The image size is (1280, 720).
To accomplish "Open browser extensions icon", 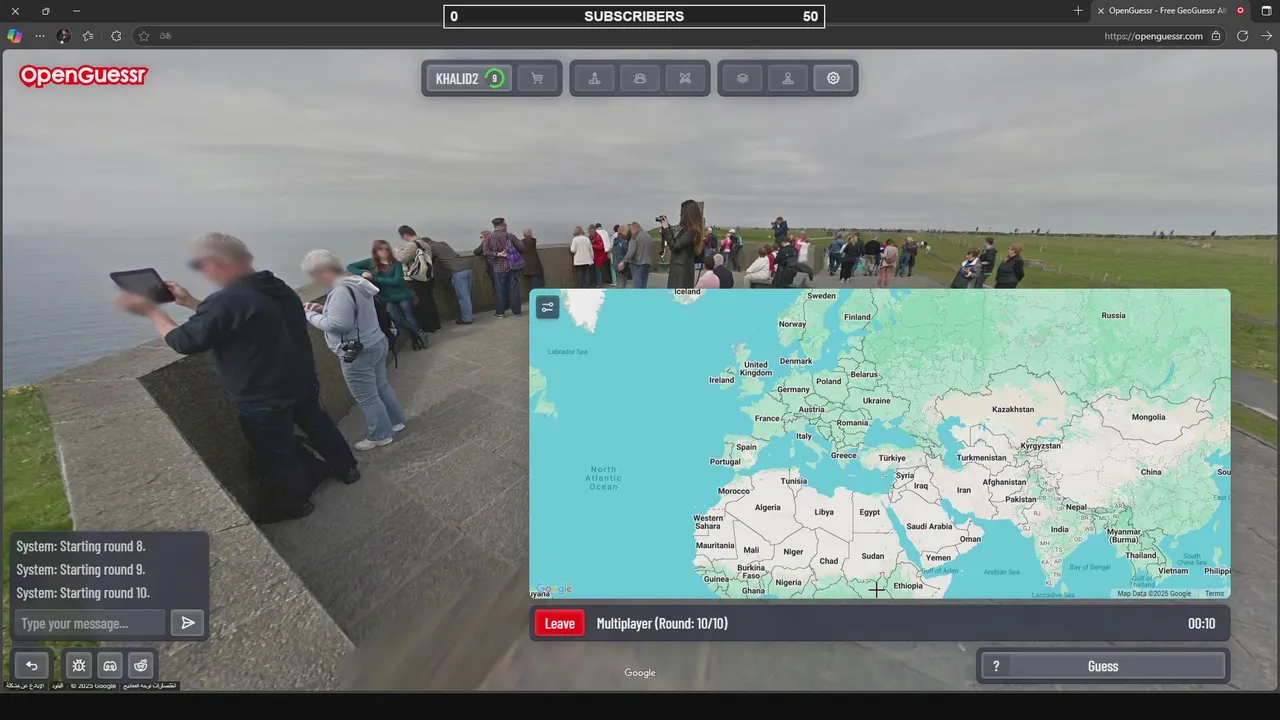I will pyautogui.click(x=116, y=36).
